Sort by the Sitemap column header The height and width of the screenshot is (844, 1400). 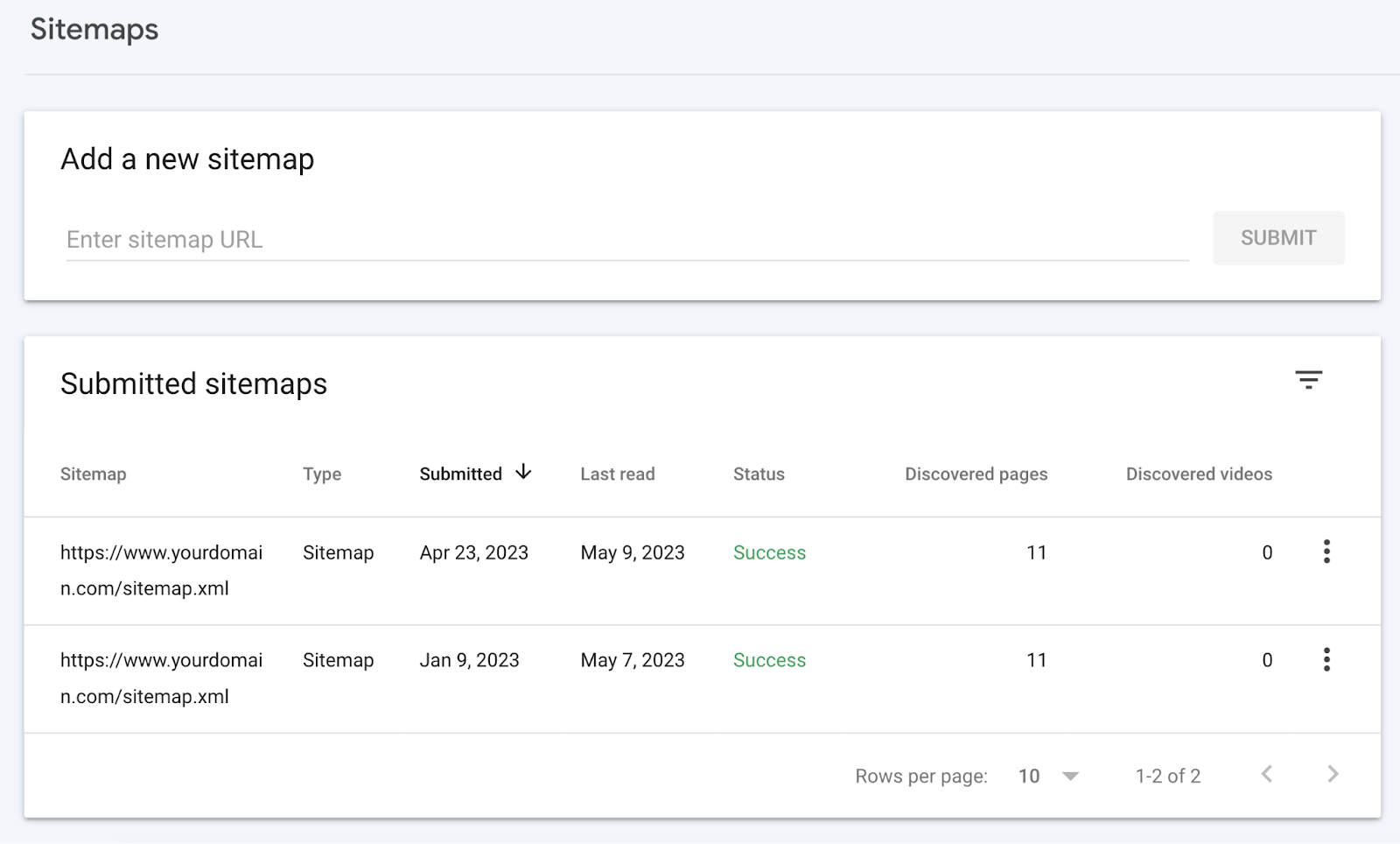pos(93,474)
